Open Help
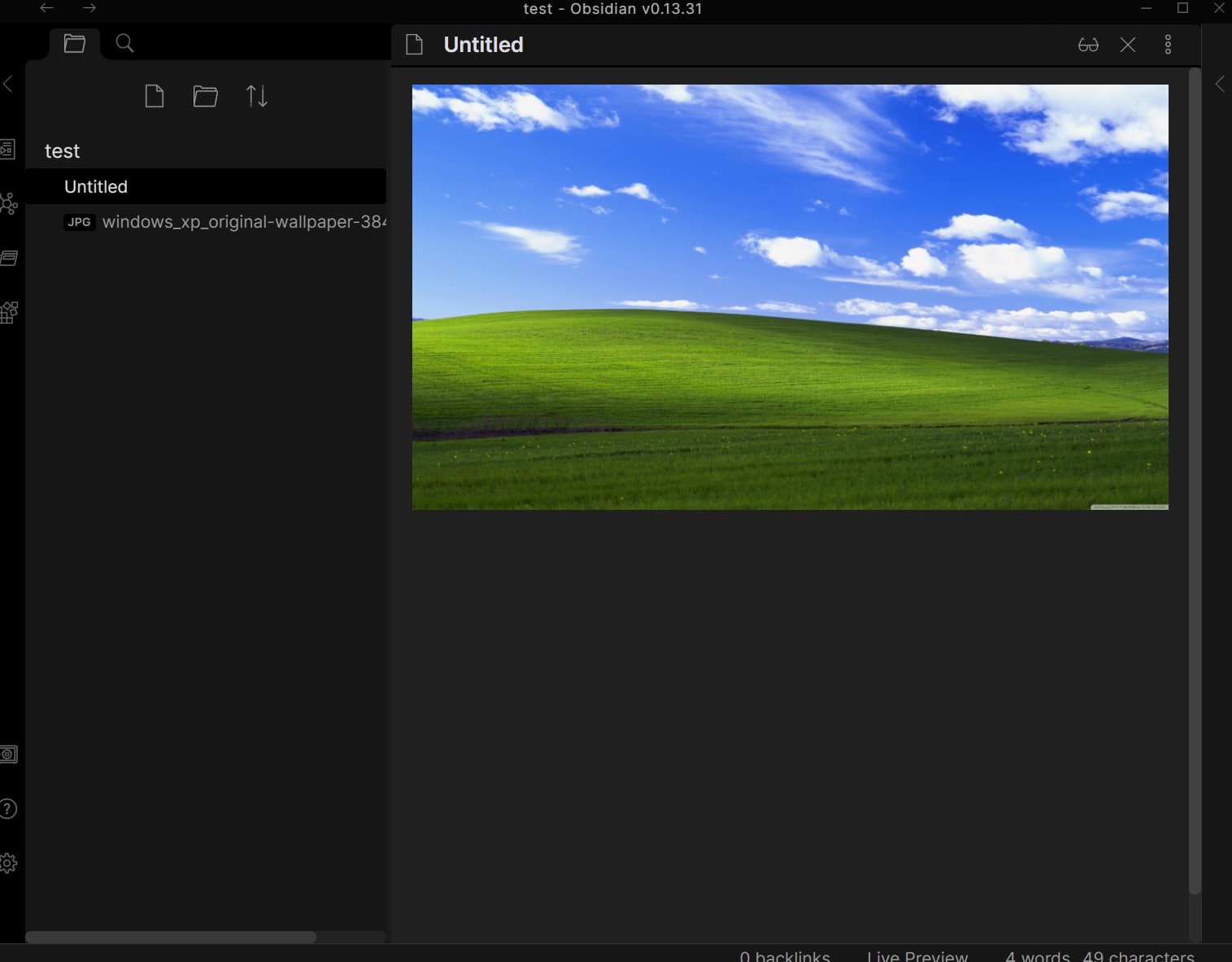Viewport: 1232px width, 962px height. click(x=8, y=809)
